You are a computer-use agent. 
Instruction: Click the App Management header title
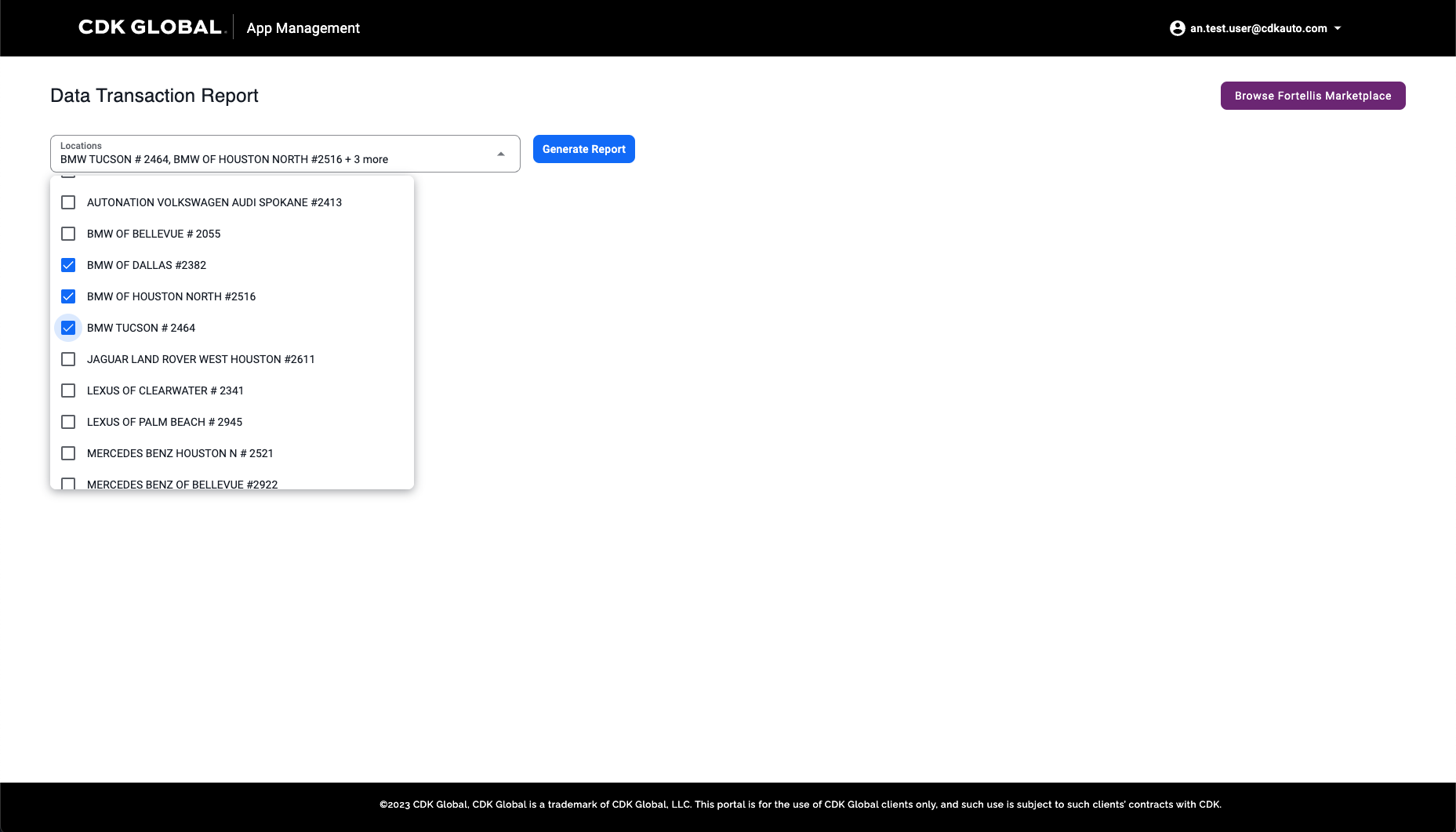[303, 28]
